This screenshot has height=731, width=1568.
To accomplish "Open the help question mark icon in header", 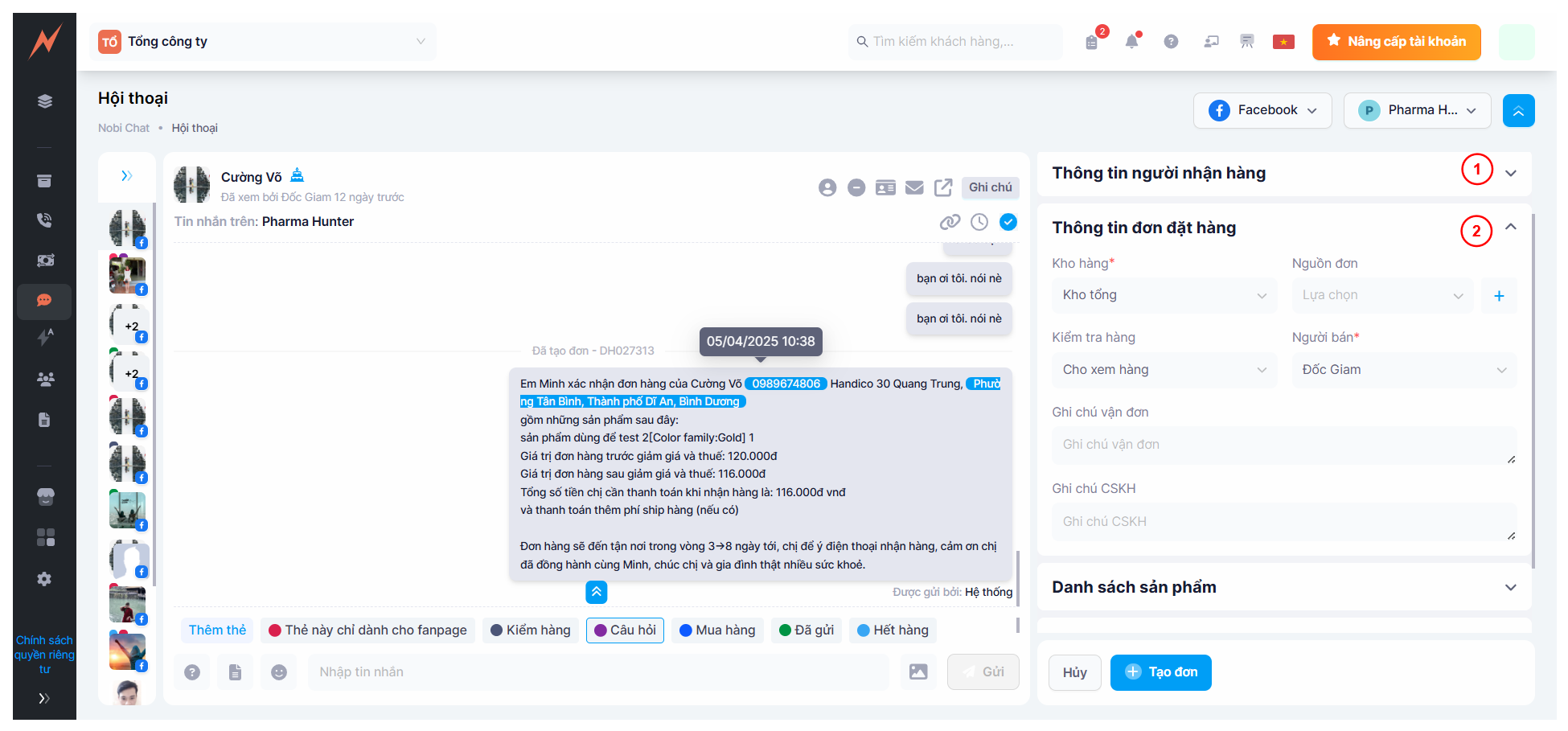I will (1171, 42).
